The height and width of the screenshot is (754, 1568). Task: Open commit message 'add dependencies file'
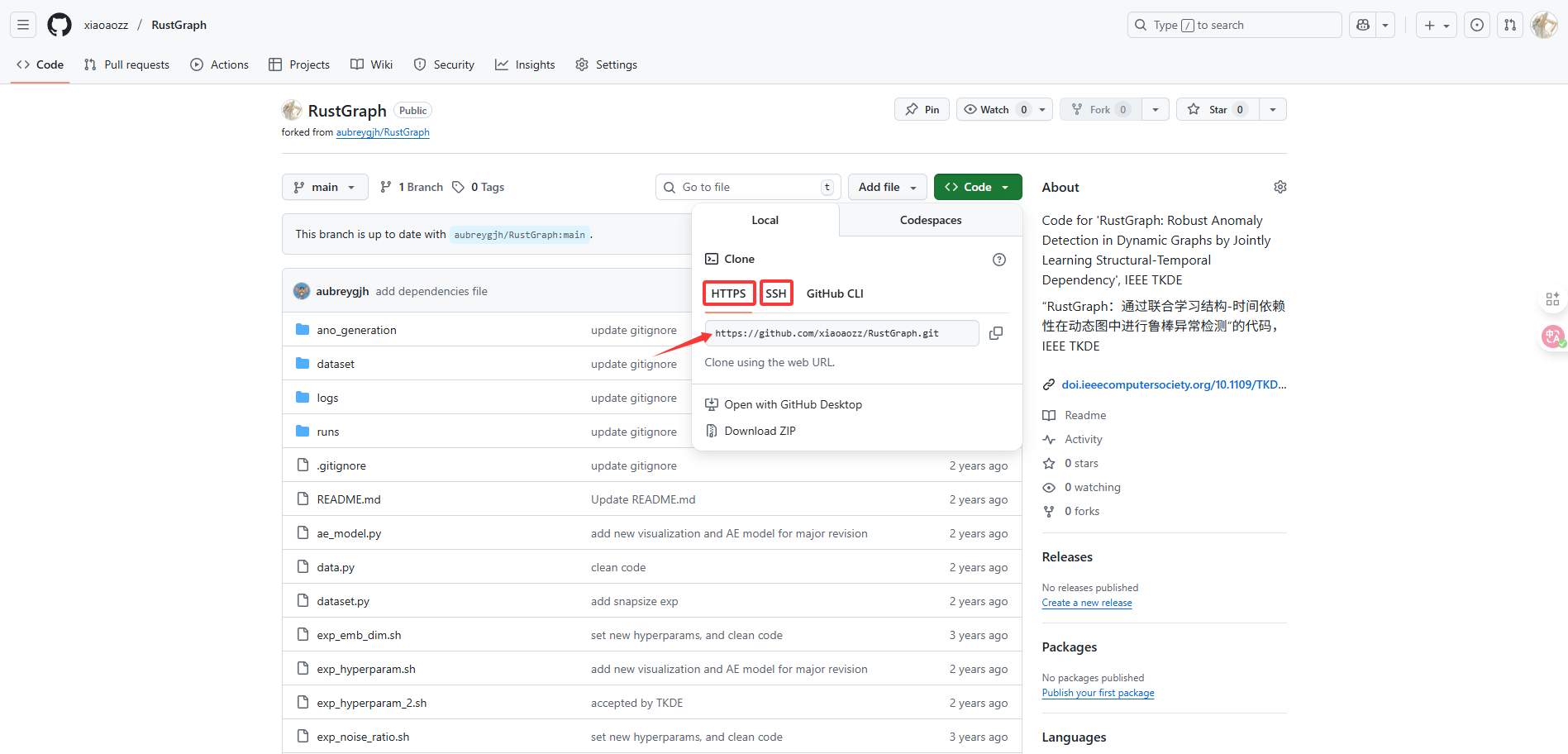431,291
